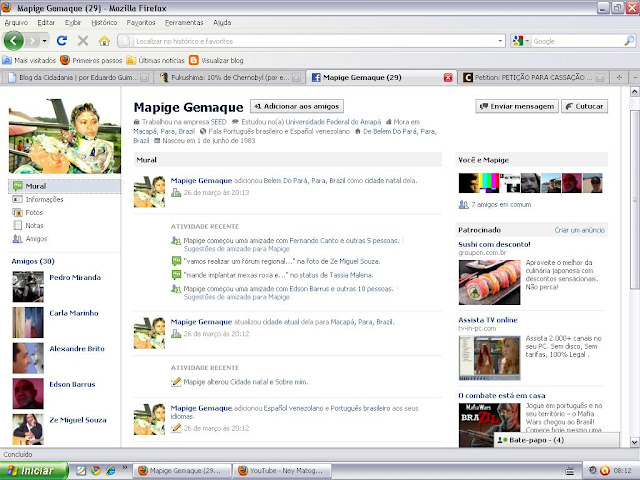Open a new tab with the plus button
This screenshot has height=480, width=640.
pyautogui.click(x=619, y=77)
